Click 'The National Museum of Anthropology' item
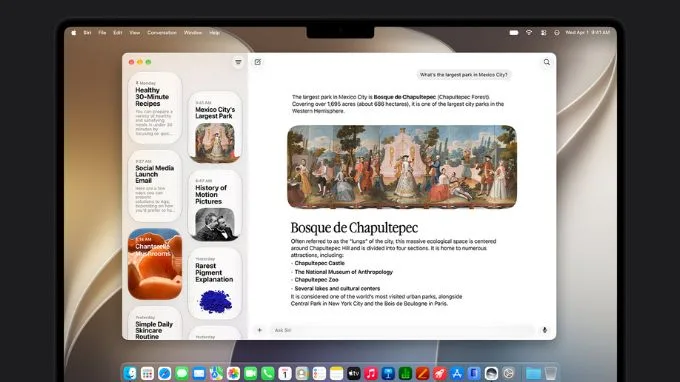680x382 pixels. (343, 272)
